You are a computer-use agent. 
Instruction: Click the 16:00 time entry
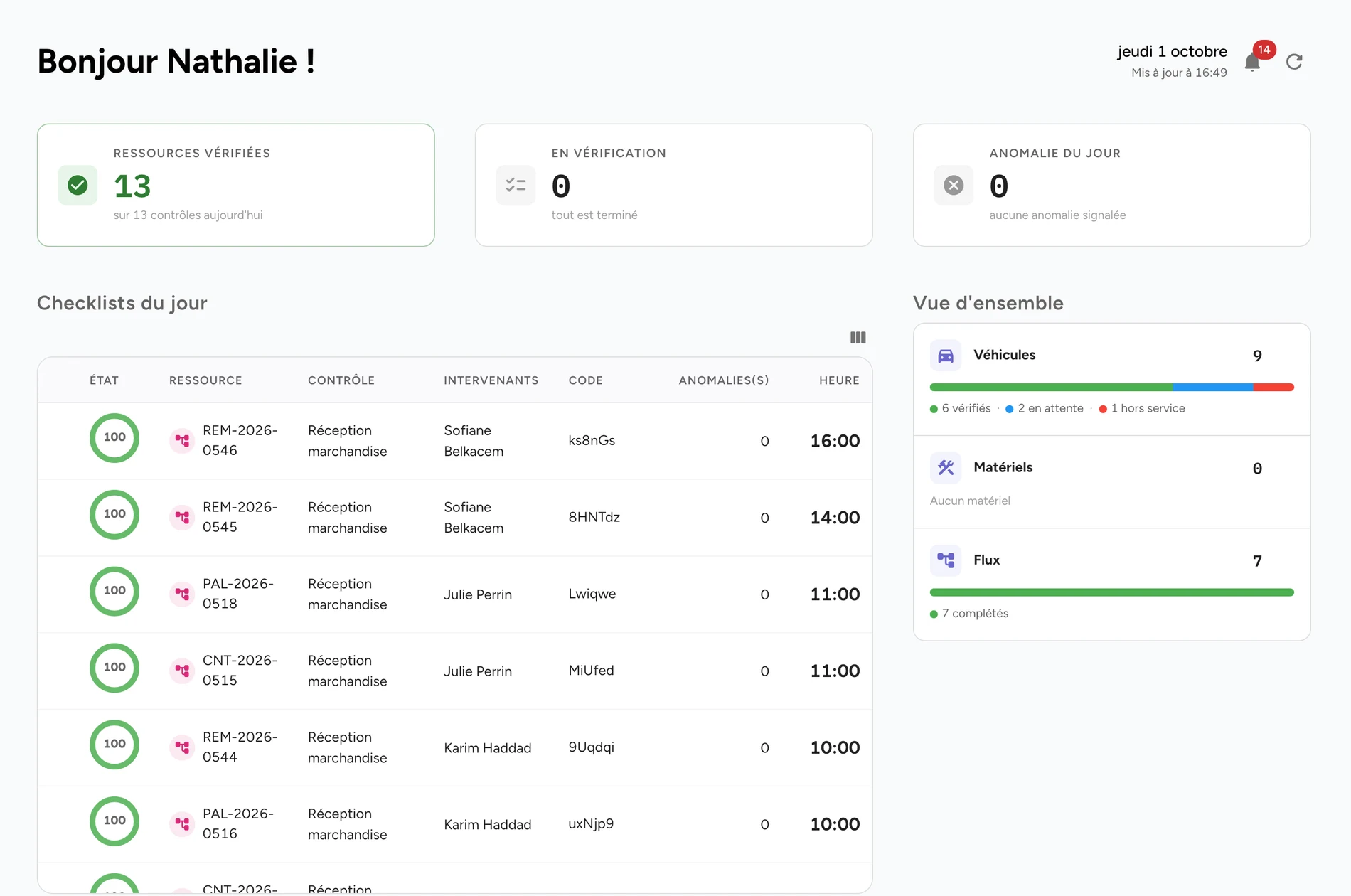pyautogui.click(x=835, y=441)
